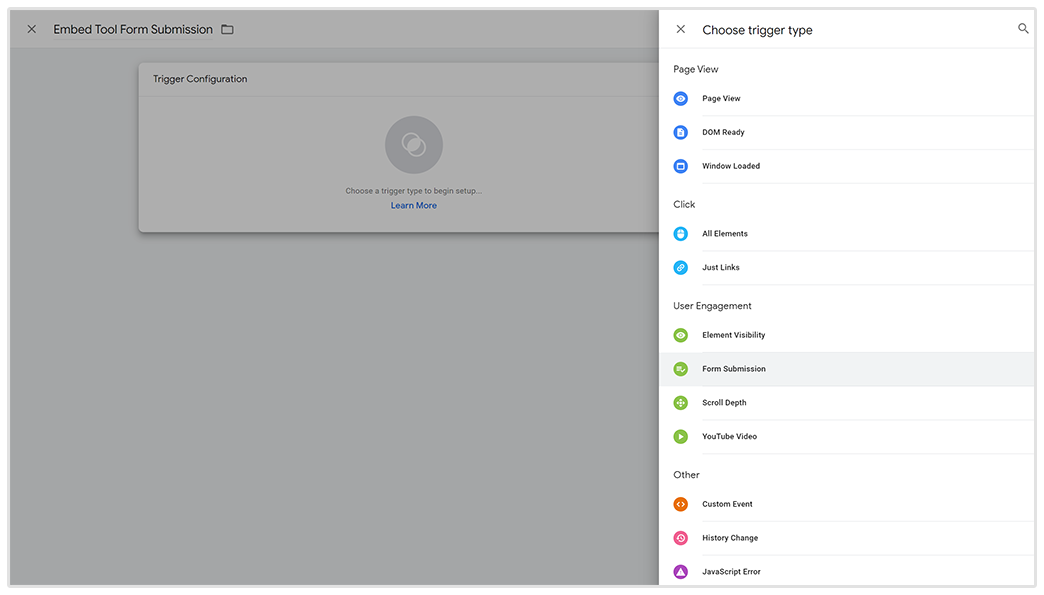Click the Custom Event code icon
The image size is (1044, 595).
pyautogui.click(x=681, y=504)
